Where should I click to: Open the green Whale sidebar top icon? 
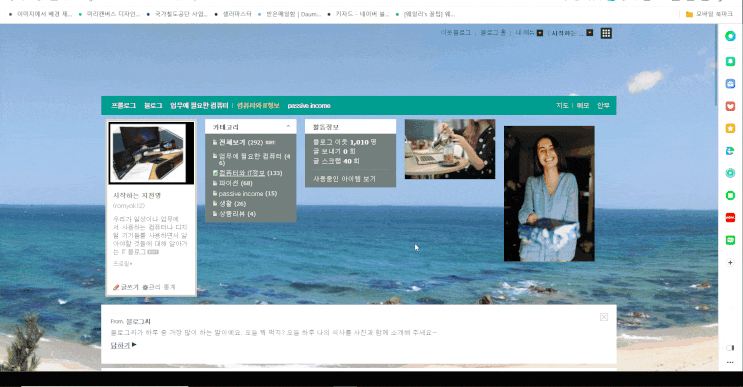(x=730, y=36)
